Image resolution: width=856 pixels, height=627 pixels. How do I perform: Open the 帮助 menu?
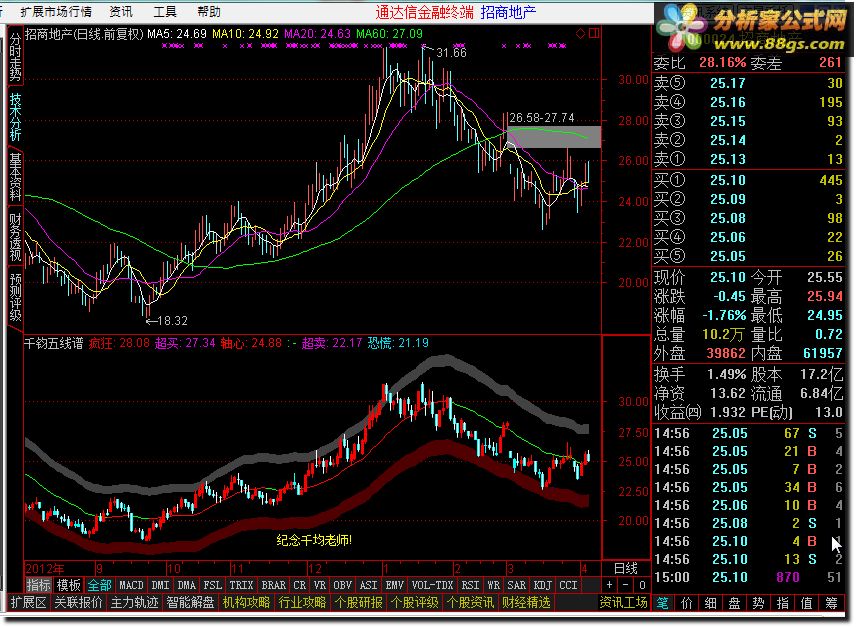(209, 11)
